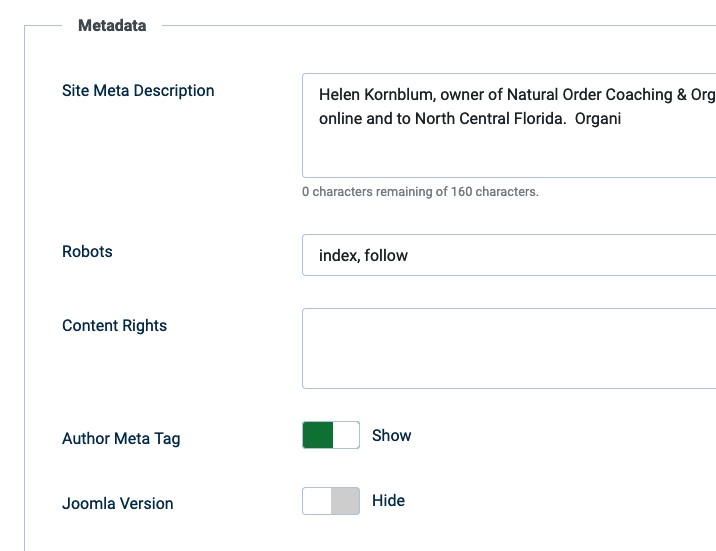Click the Metadata fieldset heading
This screenshot has width=716, height=551.
pos(112,25)
